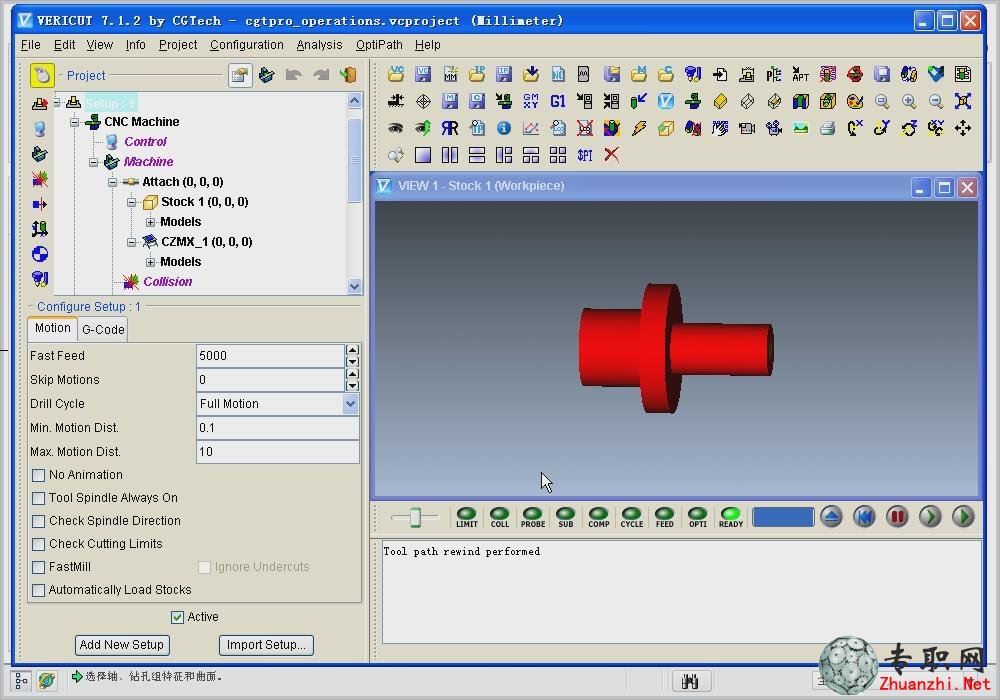This screenshot has height=700, width=1000.
Task: Select the Motion tab
Action: (53, 328)
